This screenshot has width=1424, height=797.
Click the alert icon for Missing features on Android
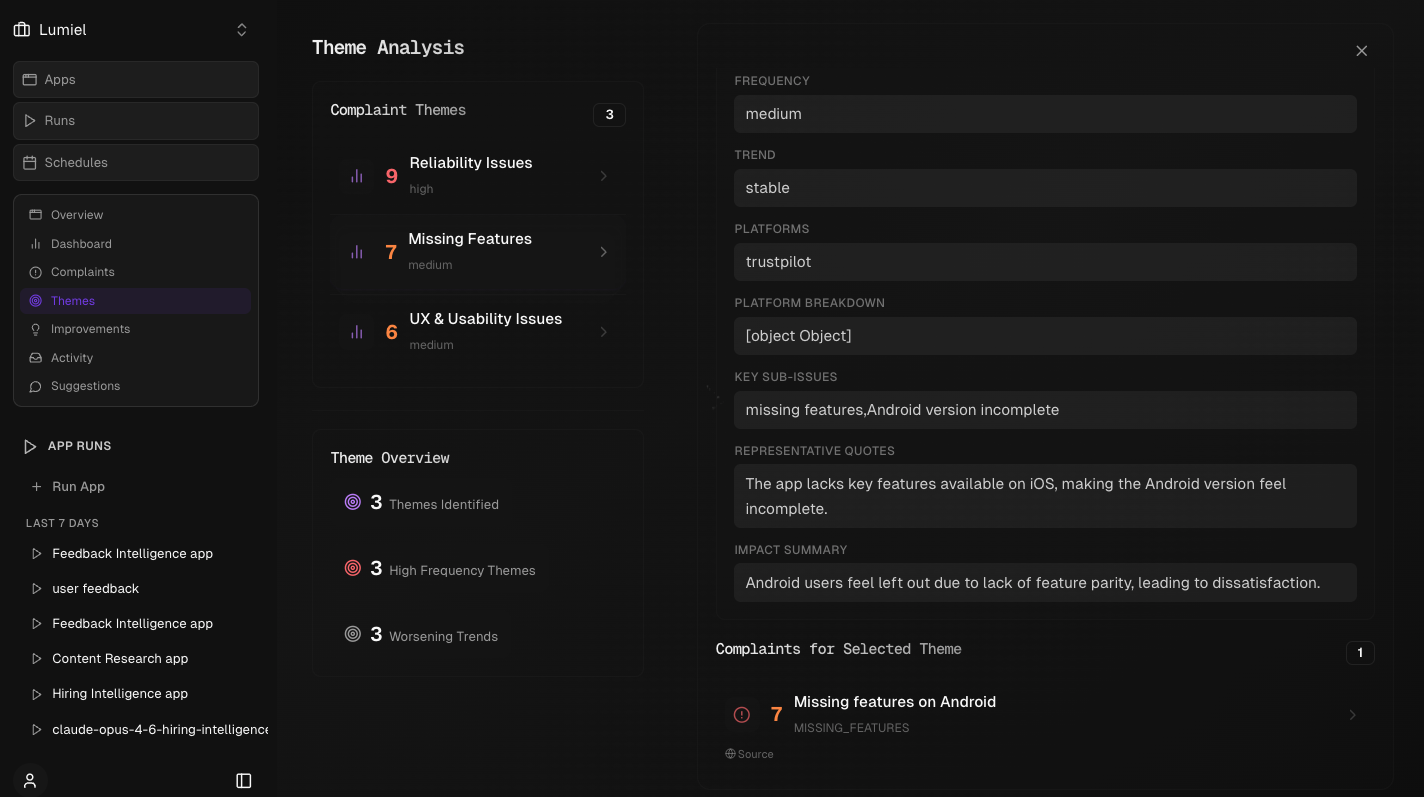point(742,714)
